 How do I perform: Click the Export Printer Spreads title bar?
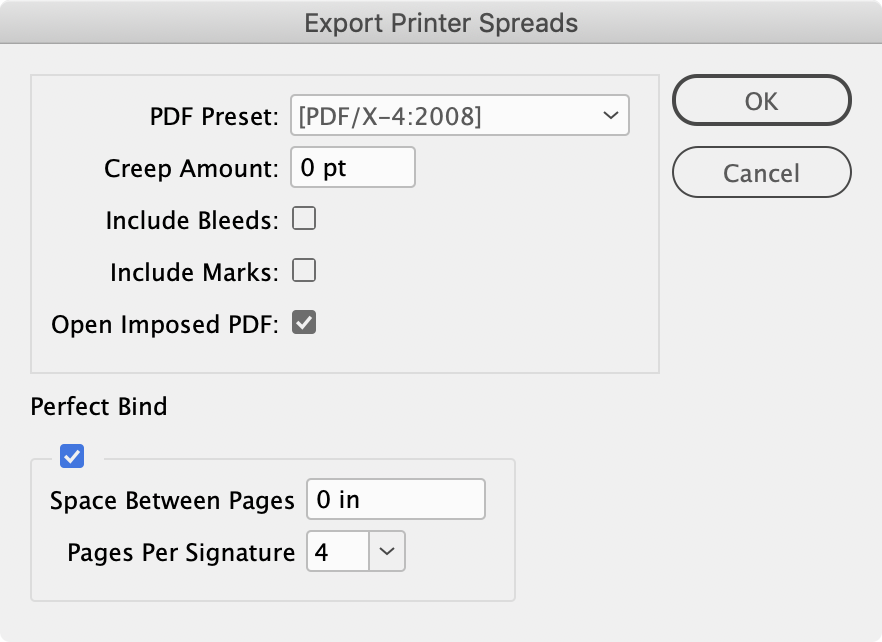441,22
